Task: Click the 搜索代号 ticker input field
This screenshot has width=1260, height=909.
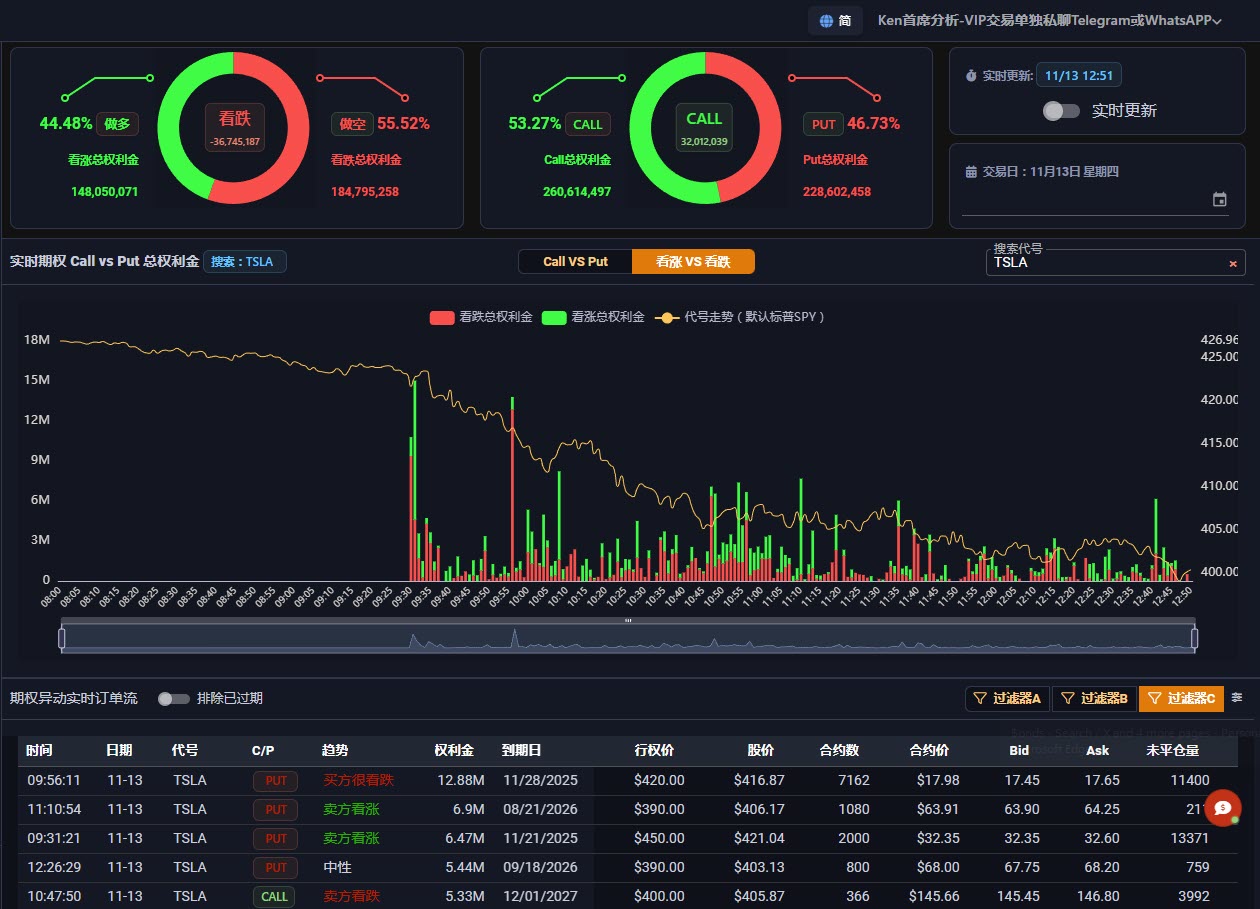Action: point(1108,263)
